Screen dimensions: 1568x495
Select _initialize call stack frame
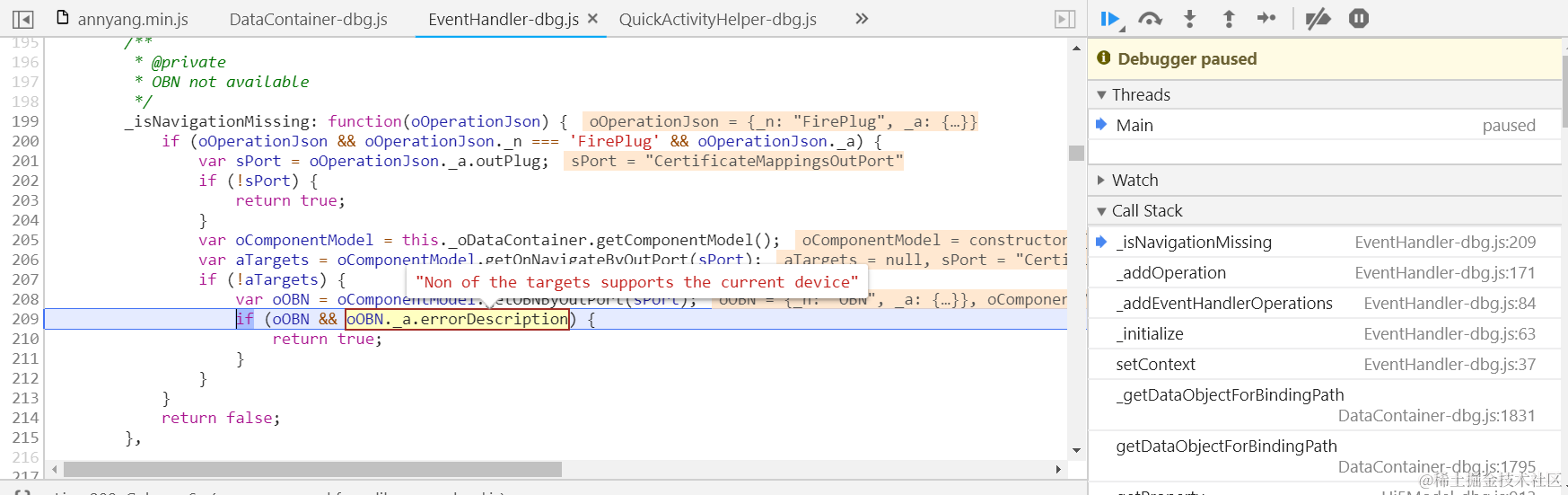pos(1325,333)
